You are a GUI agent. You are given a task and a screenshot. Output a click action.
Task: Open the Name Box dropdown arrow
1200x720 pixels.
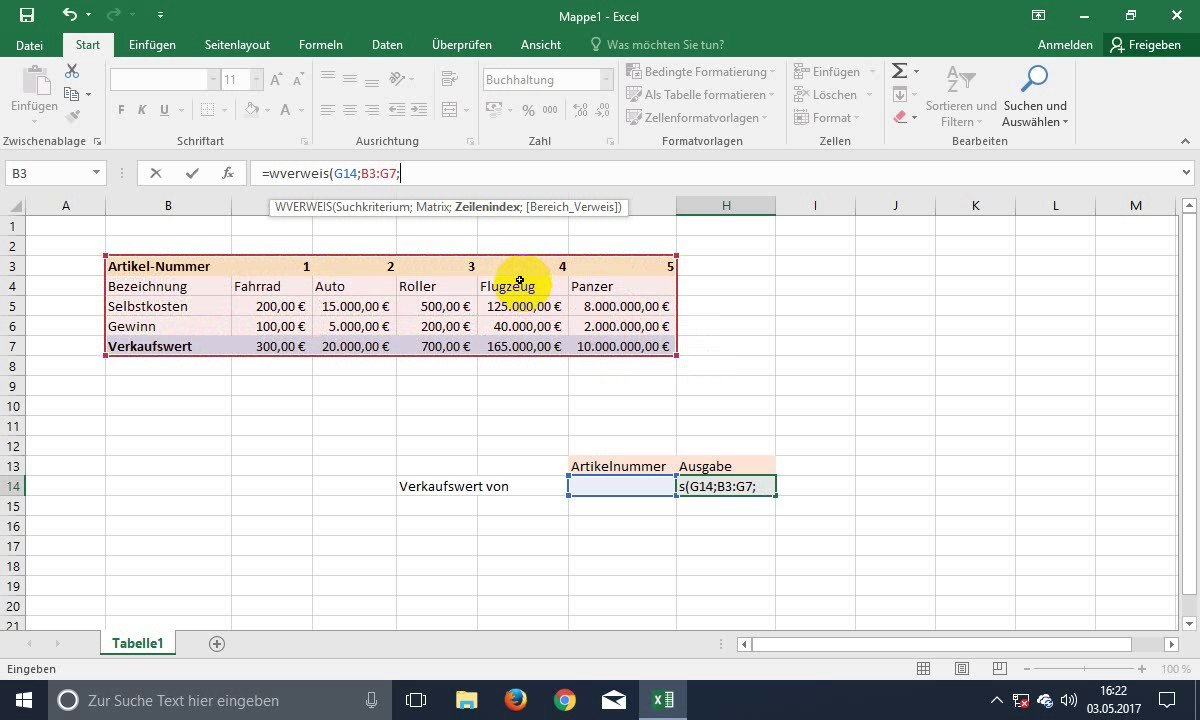coord(96,173)
